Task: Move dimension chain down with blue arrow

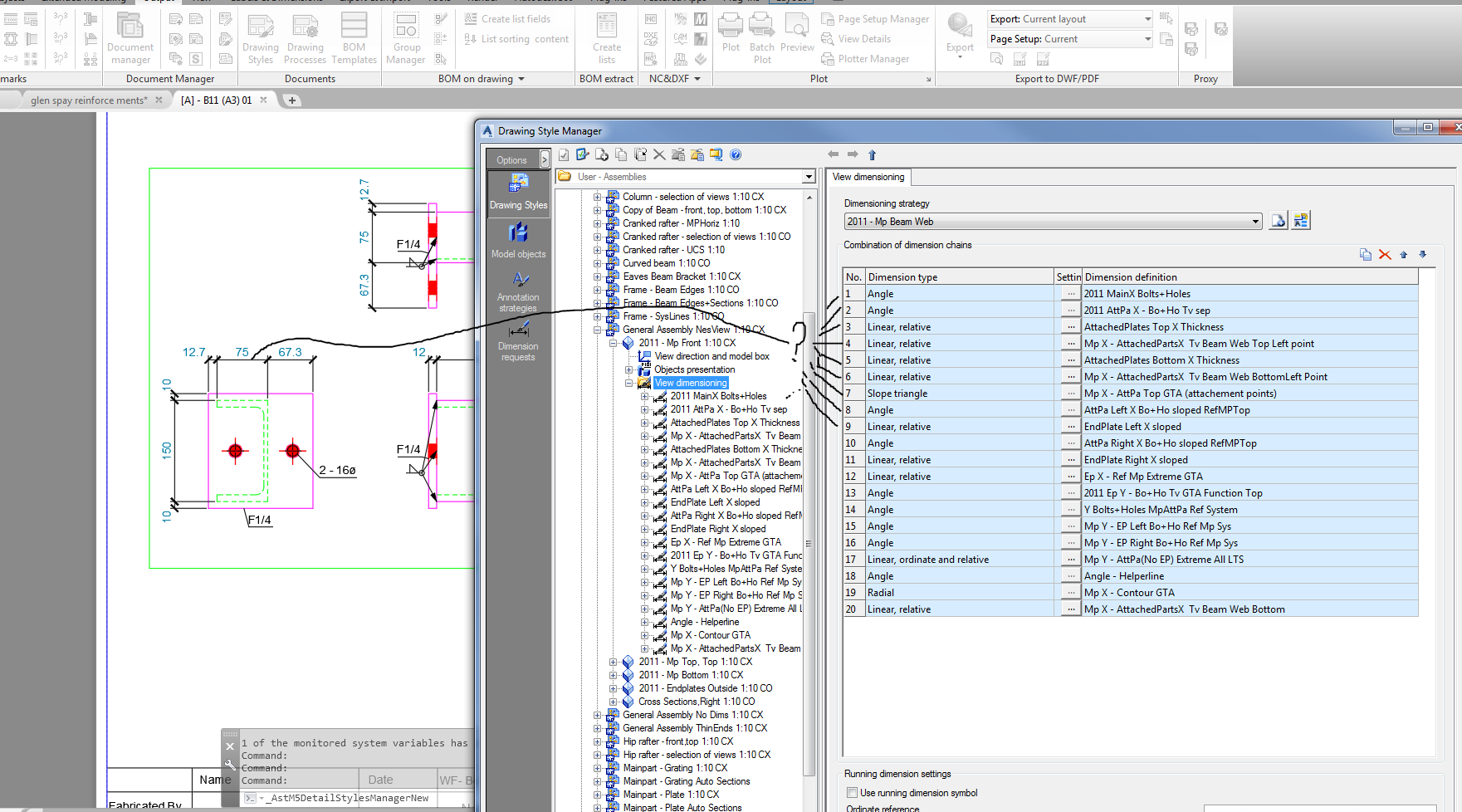Action: (x=1422, y=254)
